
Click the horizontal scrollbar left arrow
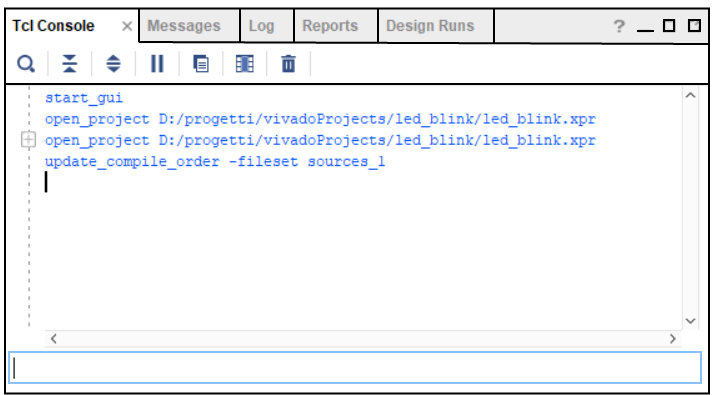pos(54,339)
